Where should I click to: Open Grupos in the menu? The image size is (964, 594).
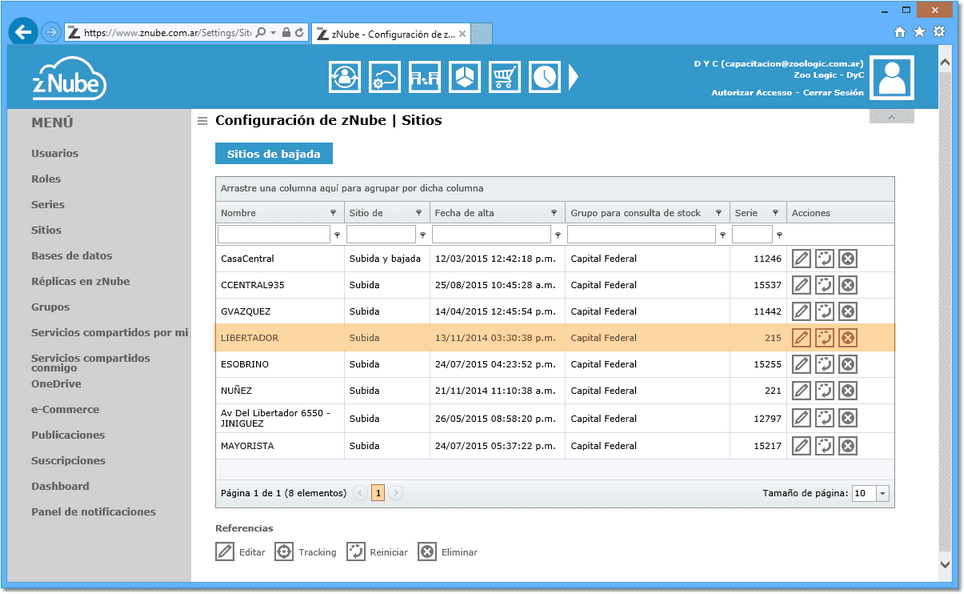tap(50, 307)
